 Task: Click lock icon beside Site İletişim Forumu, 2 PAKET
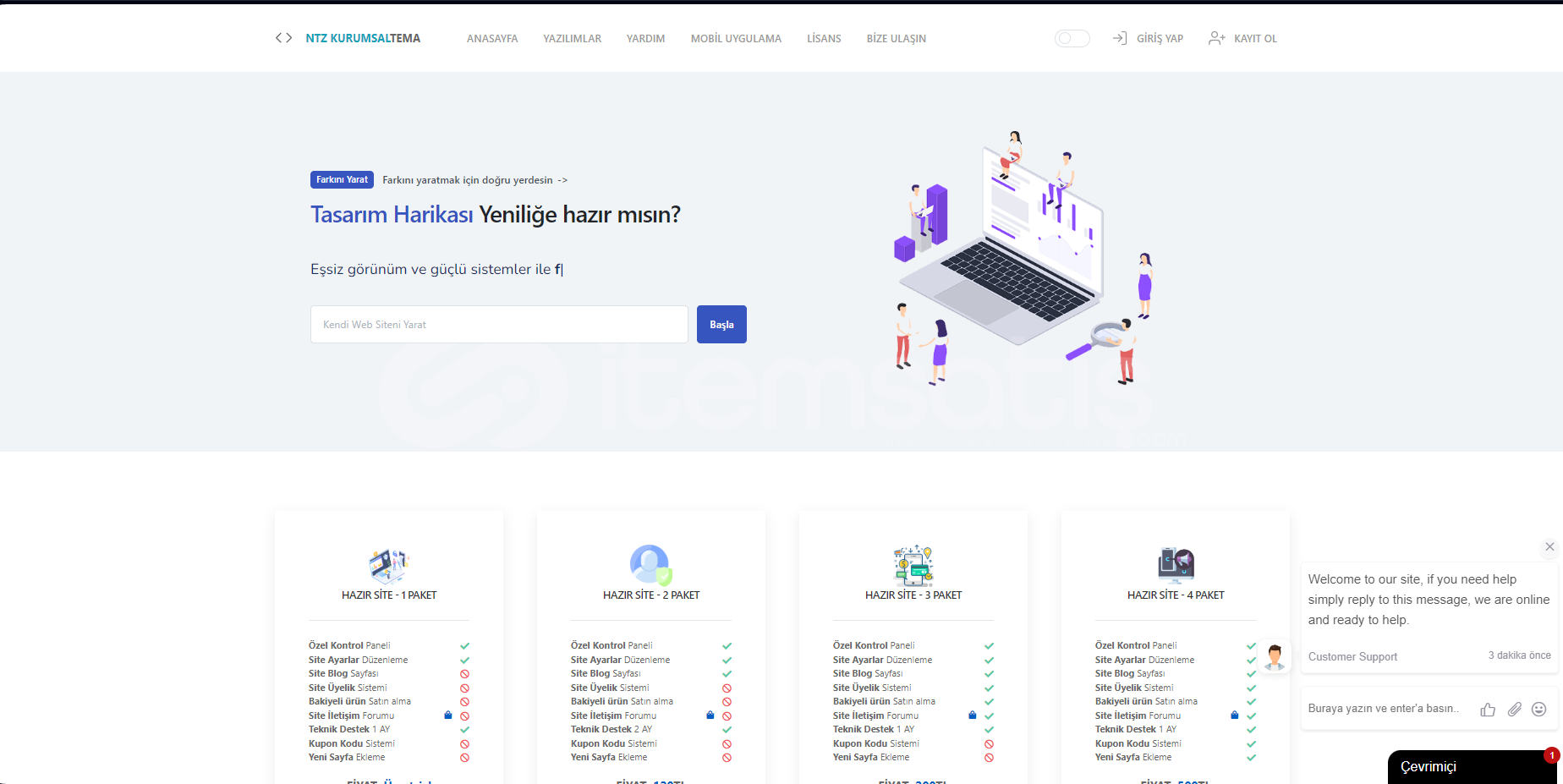(710, 715)
